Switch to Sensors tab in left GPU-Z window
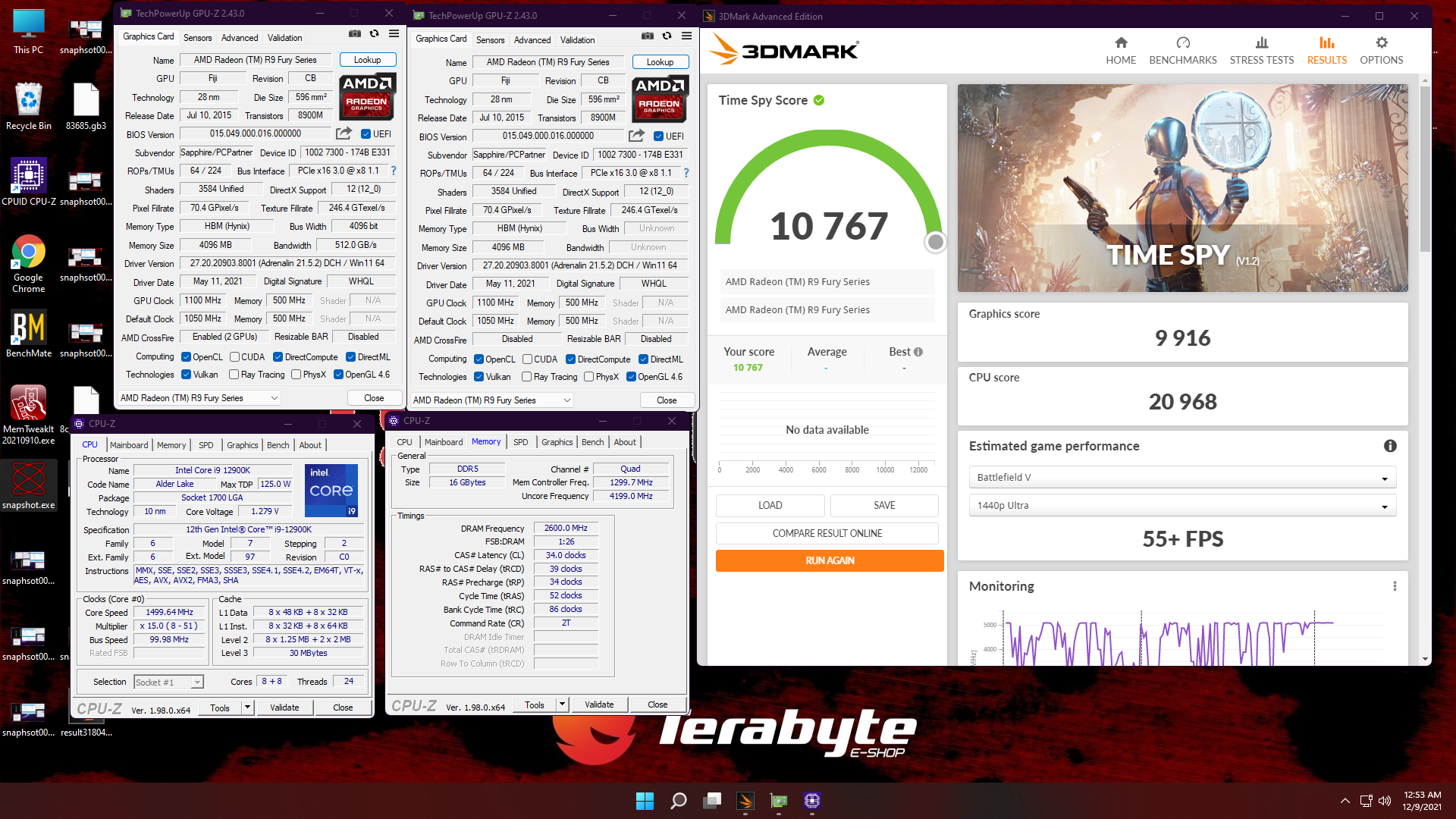 click(197, 38)
